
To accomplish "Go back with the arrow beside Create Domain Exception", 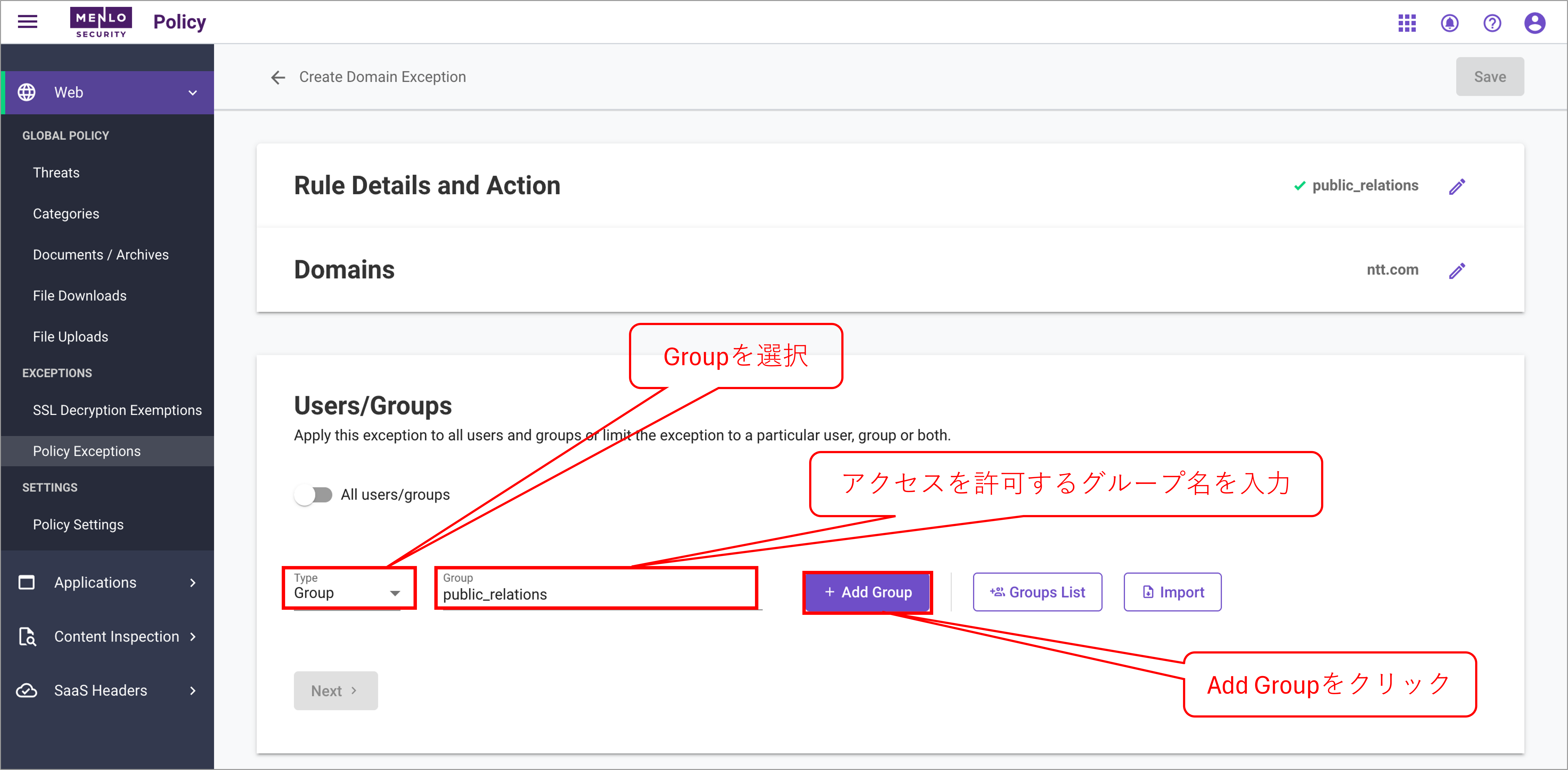I will click(278, 77).
